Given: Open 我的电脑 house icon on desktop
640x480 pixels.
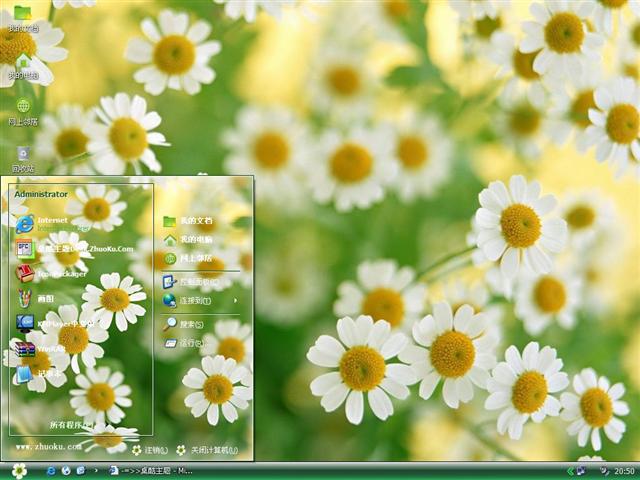Looking at the screenshot, I should click(x=23, y=66).
